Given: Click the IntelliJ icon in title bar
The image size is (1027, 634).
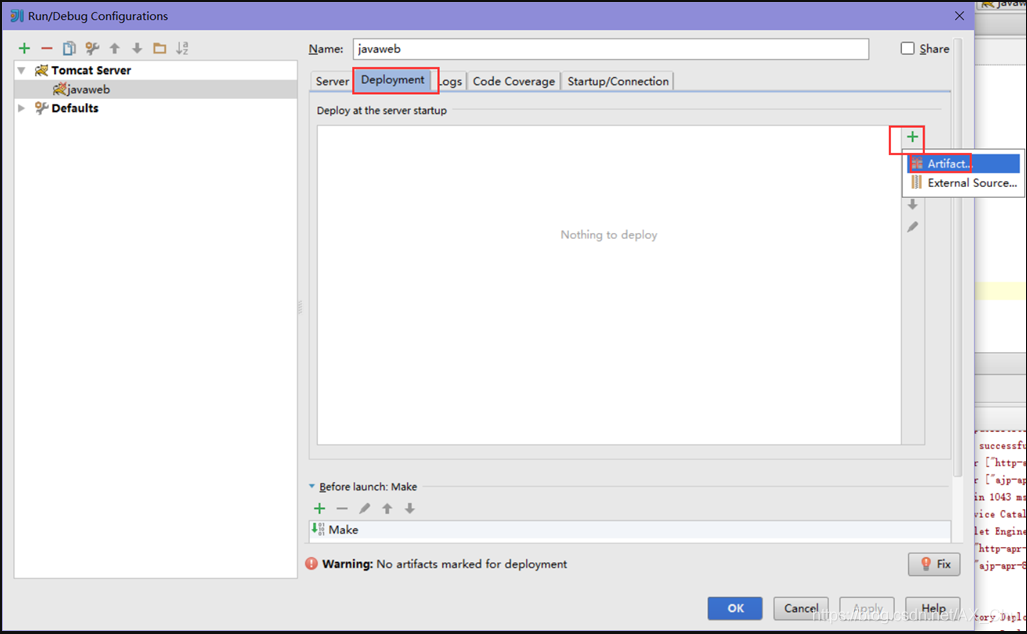Looking at the screenshot, I should (16, 16).
